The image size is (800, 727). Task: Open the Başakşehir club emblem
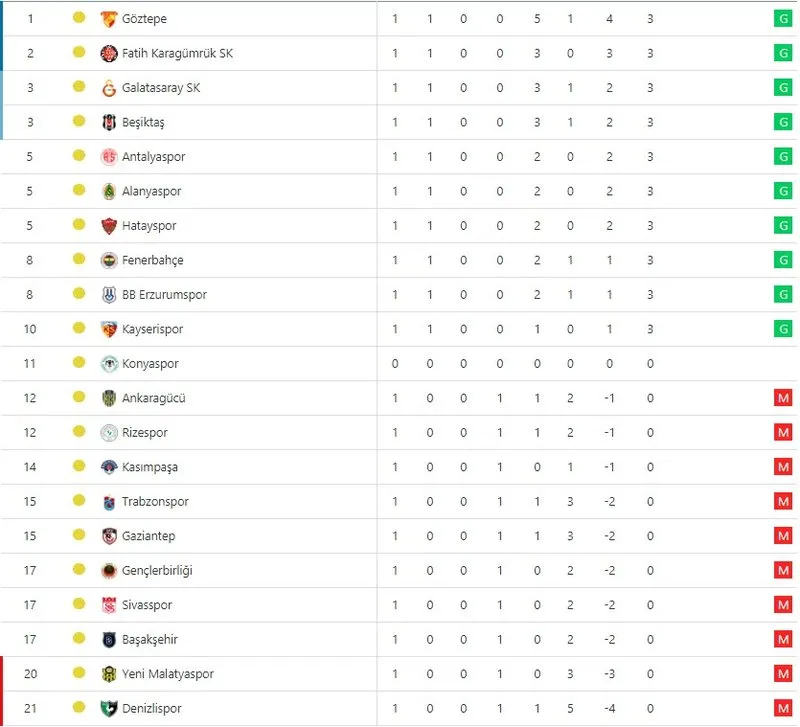click(110, 639)
